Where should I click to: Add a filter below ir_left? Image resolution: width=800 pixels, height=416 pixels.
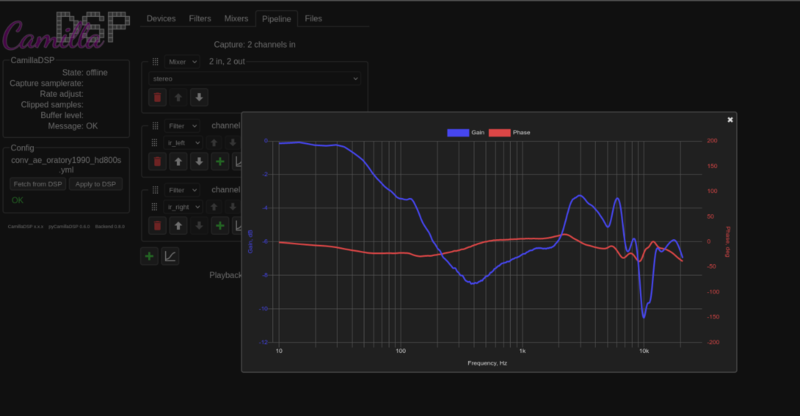[x=219, y=161]
